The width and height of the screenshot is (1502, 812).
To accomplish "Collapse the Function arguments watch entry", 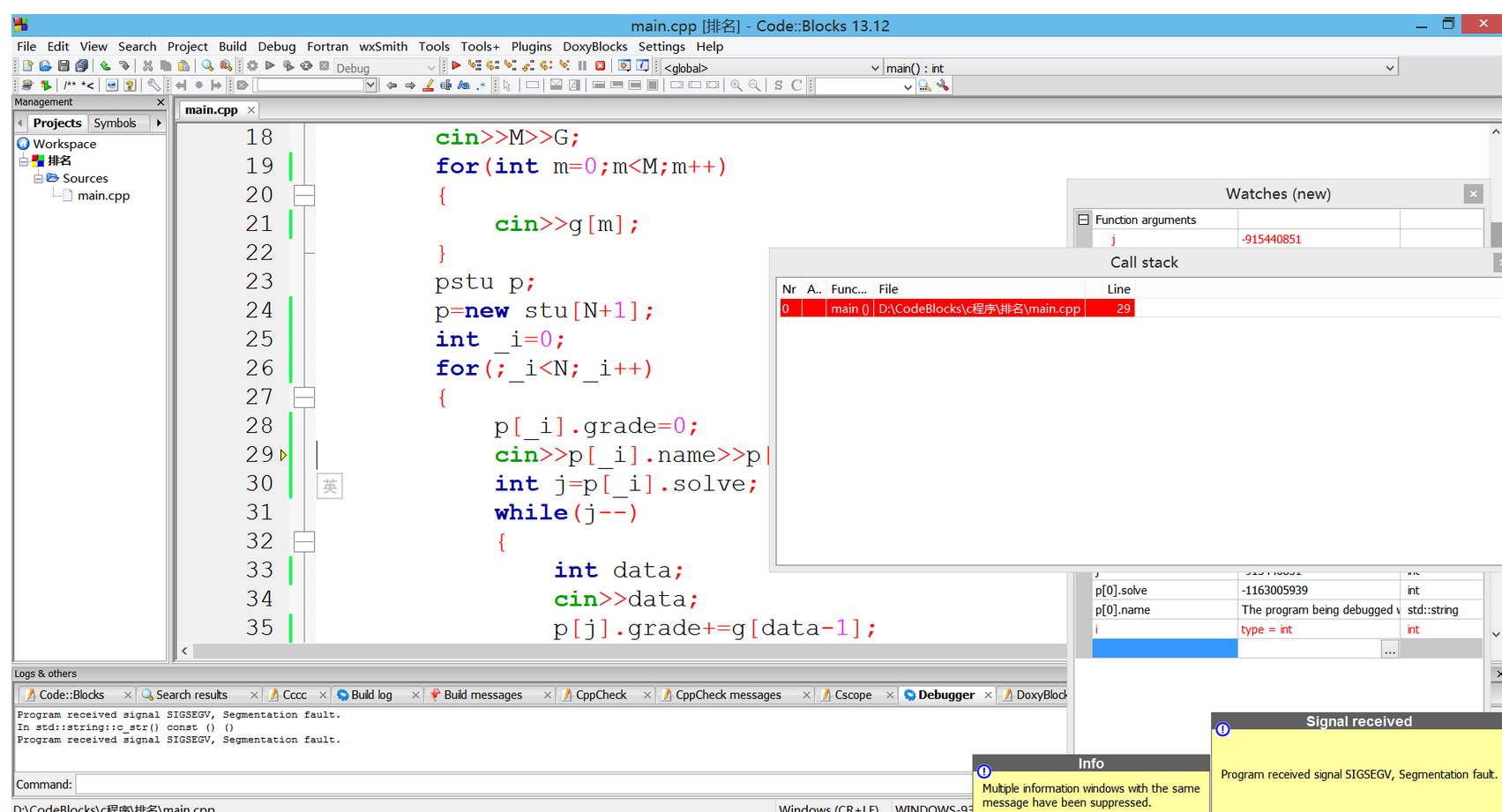I will pyautogui.click(x=1083, y=219).
